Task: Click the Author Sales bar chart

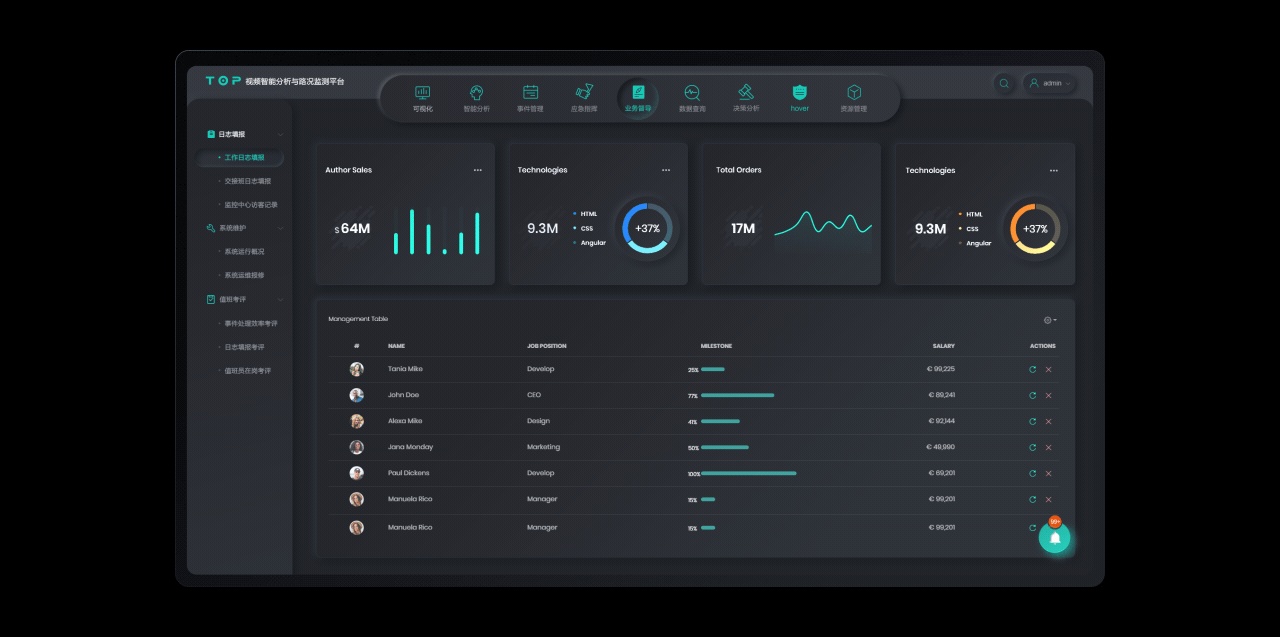Action: point(436,231)
